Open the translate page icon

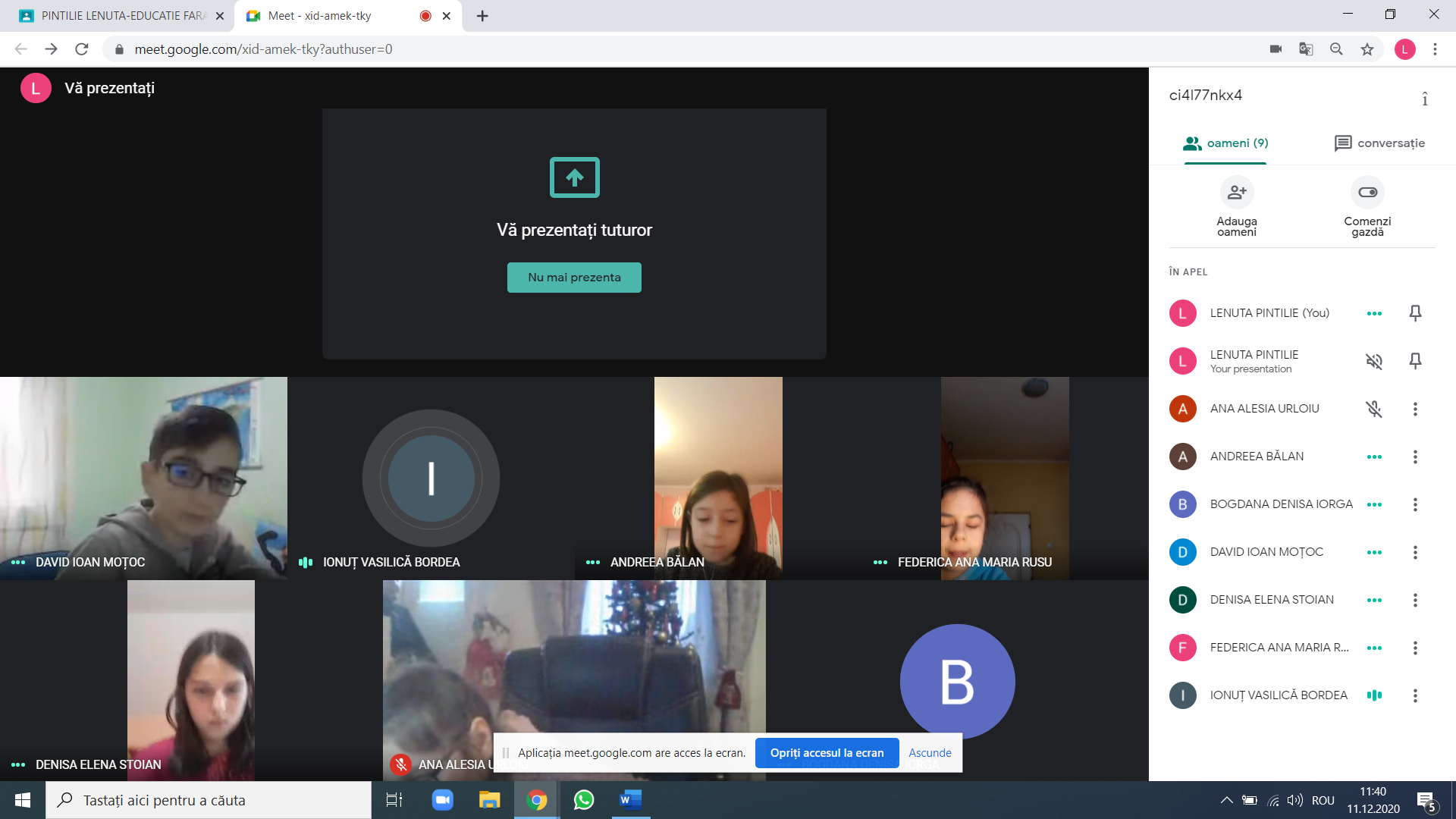pos(1306,49)
